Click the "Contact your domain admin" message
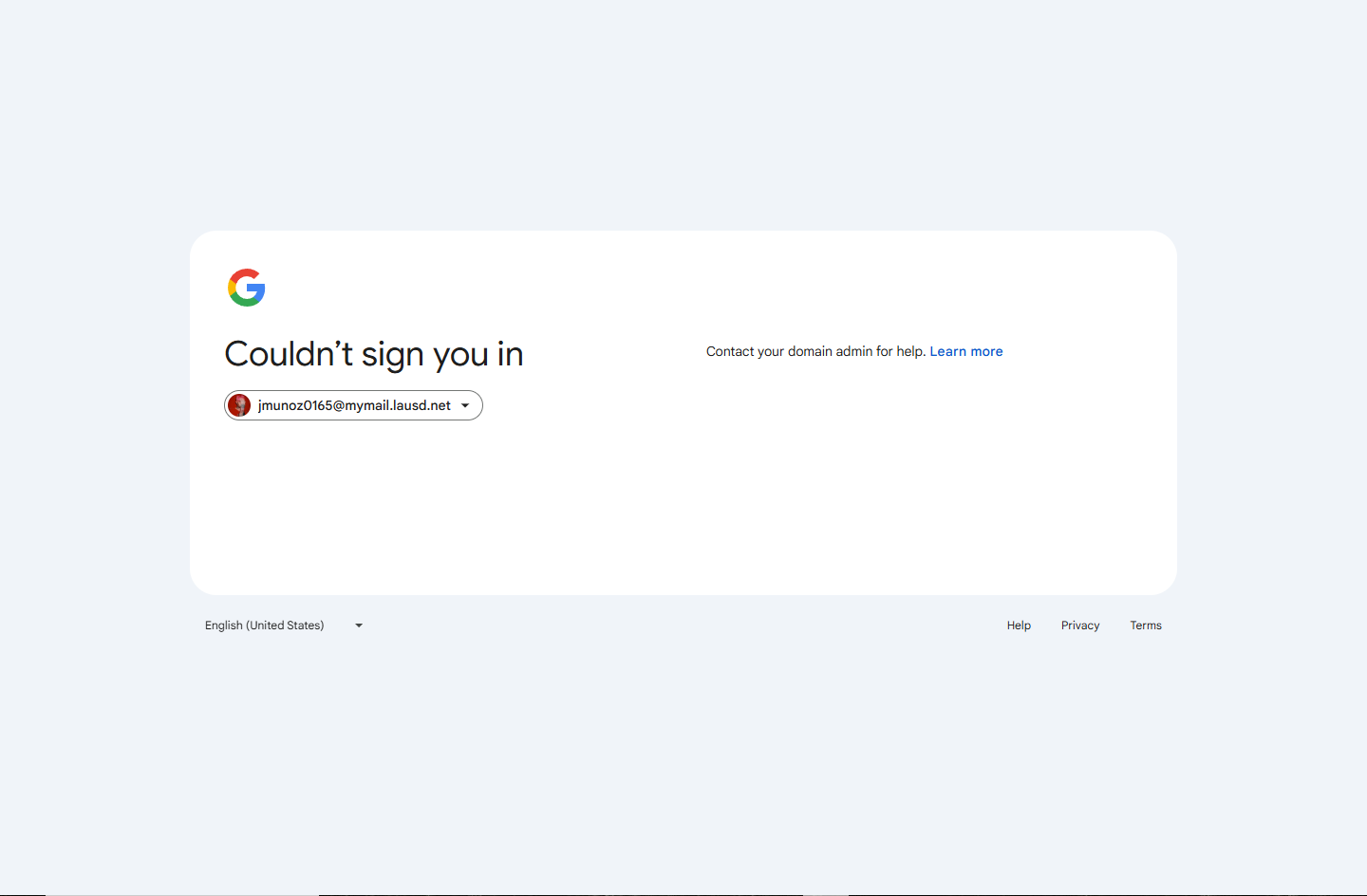1367x896 pixels. click(x=815, y=351)
